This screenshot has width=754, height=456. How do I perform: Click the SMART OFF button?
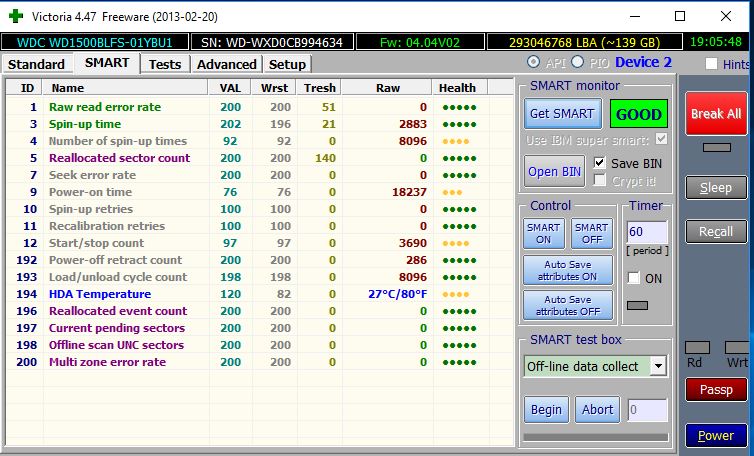tap(591, 233)
